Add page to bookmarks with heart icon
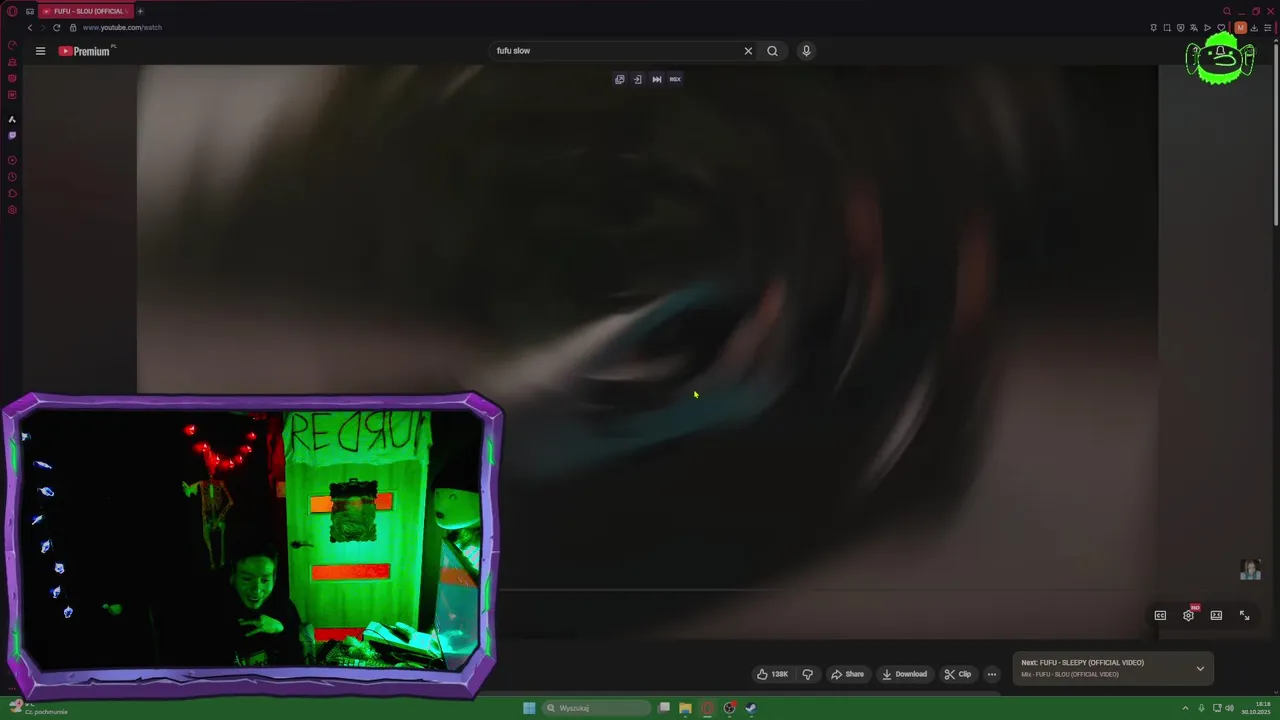The height and width of the screenshot is (720, 1280). (x=1221, y=28)
